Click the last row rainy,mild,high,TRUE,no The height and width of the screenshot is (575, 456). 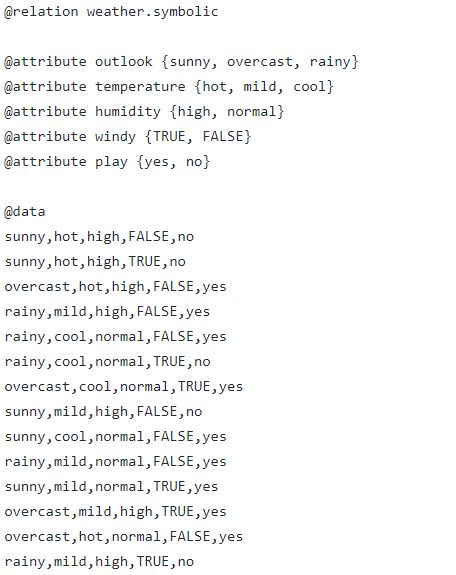point(99,562)
